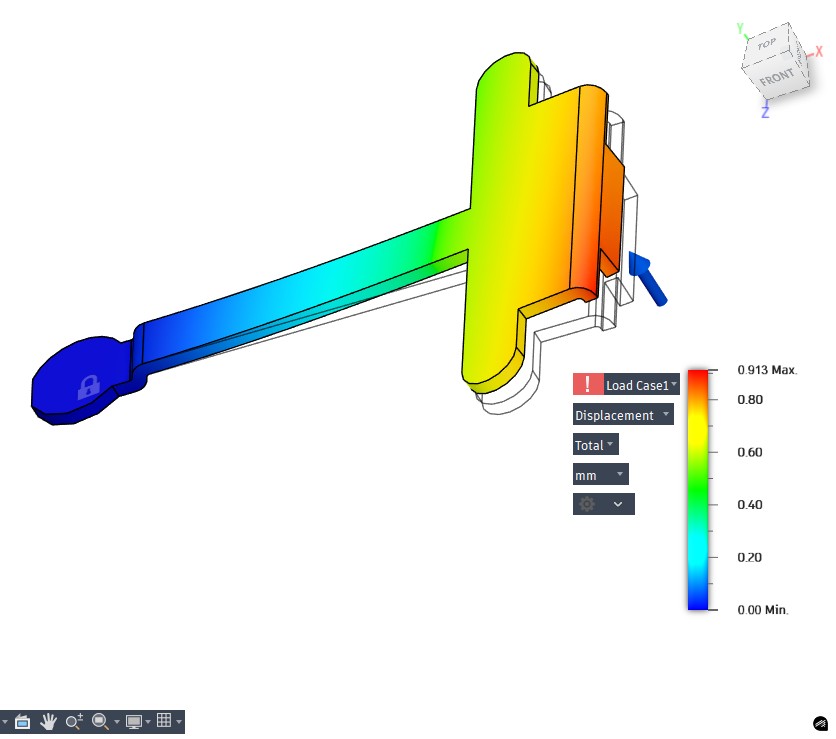Click the lock constraint symbol on model
Screen dimensions: 836x739
88,386
